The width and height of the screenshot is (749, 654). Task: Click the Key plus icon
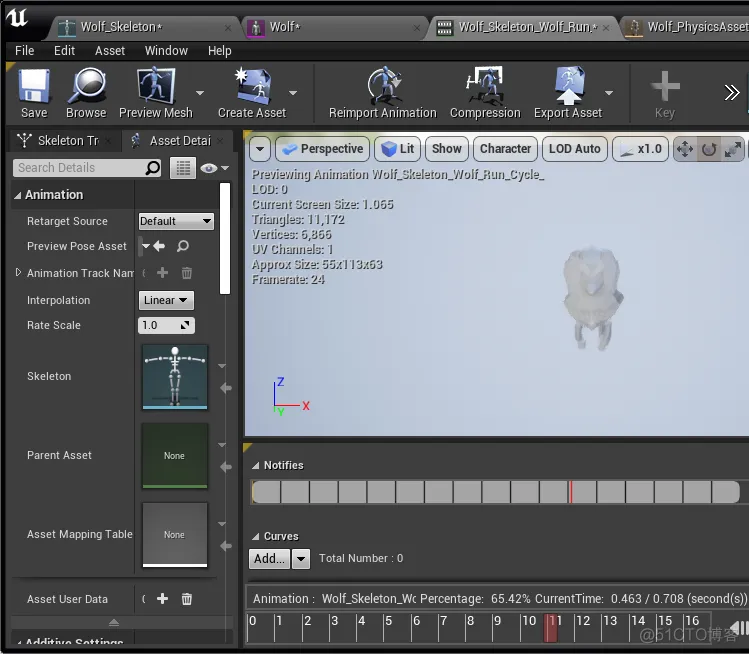click(665, 86)
